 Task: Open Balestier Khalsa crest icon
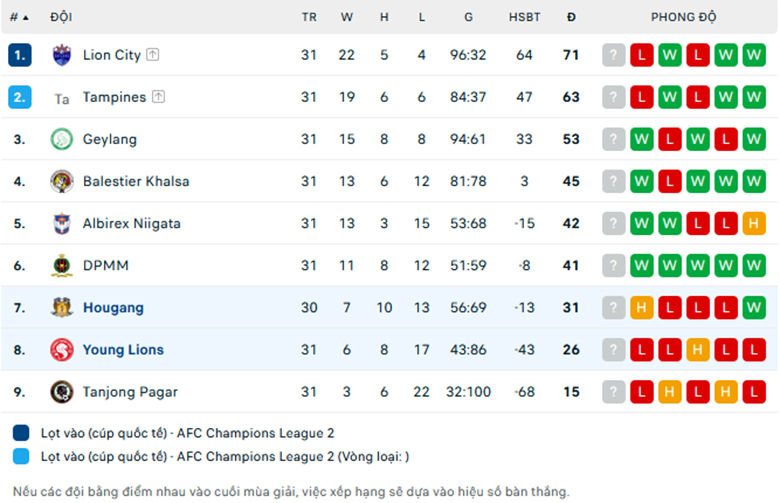[62, 181]
